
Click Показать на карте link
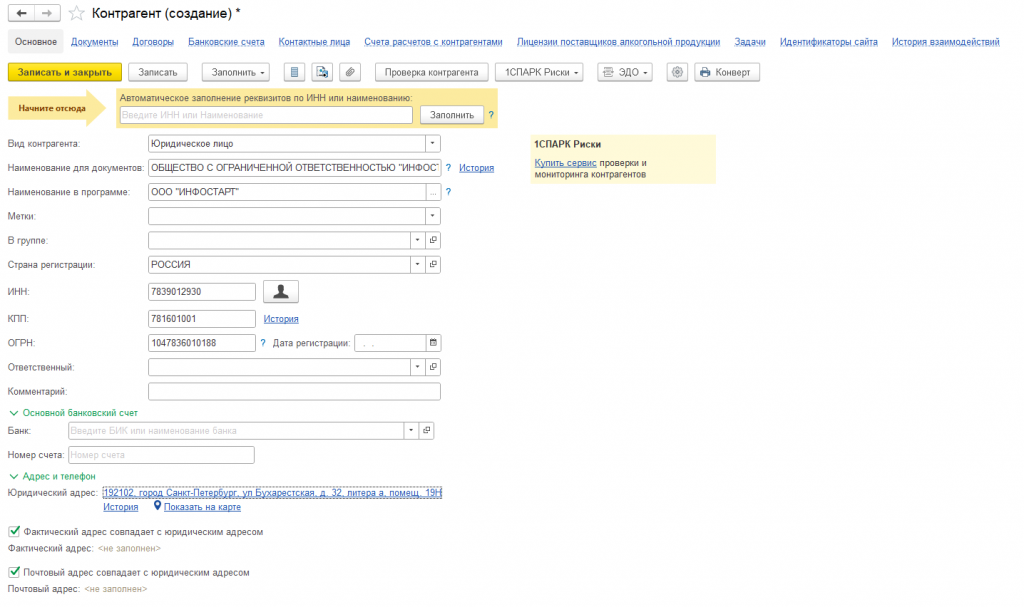tap(202, 507)
